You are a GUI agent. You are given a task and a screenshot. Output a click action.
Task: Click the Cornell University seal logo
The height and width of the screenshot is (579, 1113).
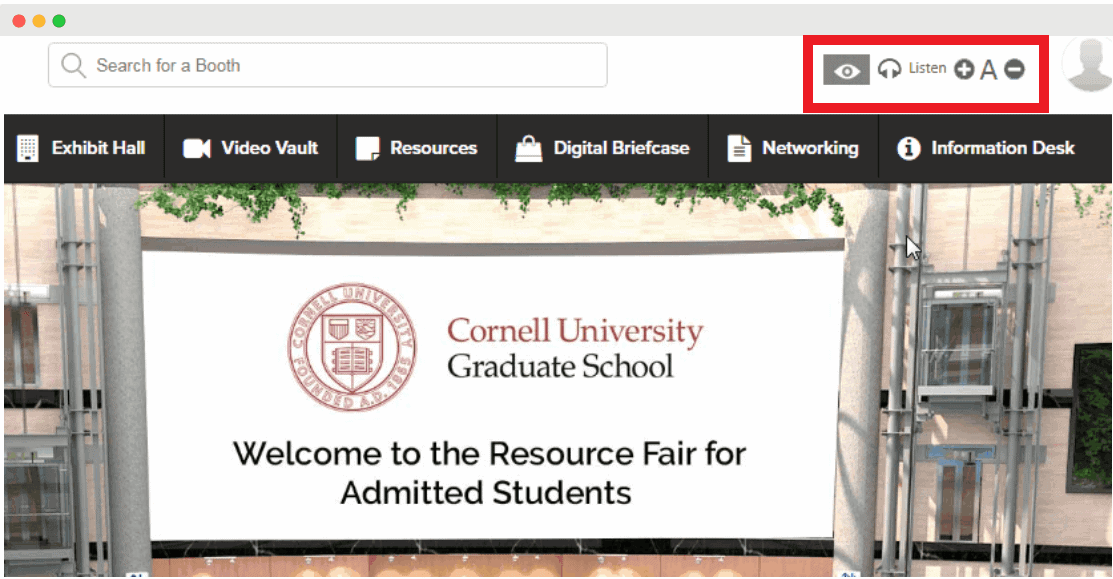352,347
